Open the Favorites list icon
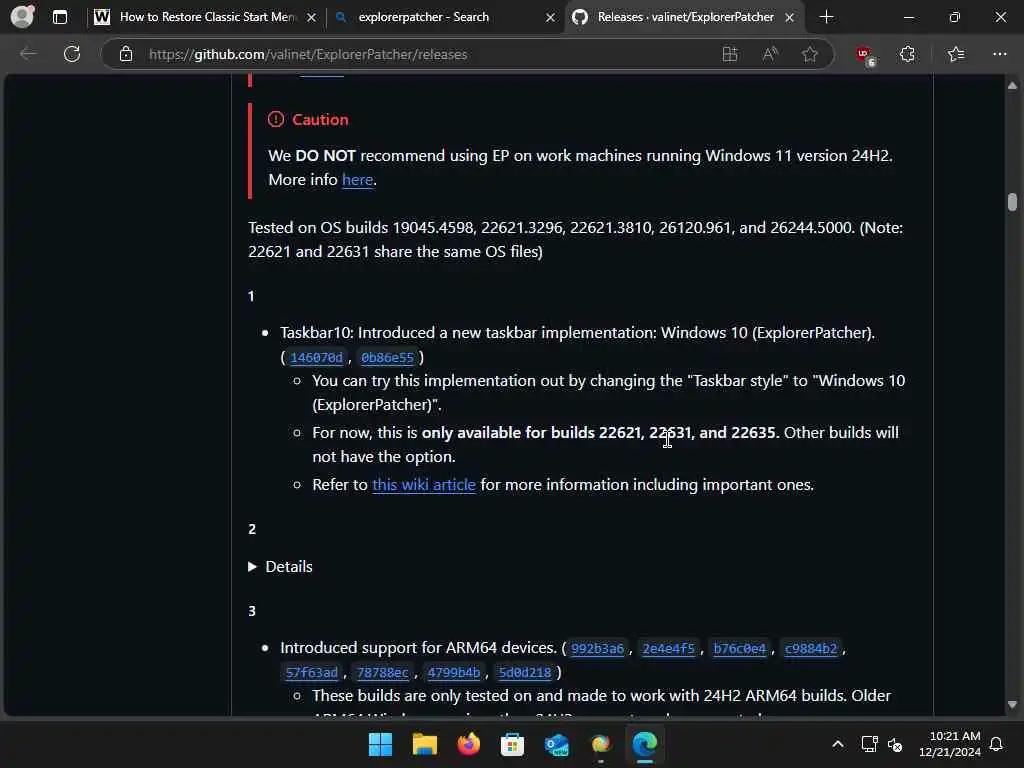Screen dimensions: 1024x768 pos(955,54)
